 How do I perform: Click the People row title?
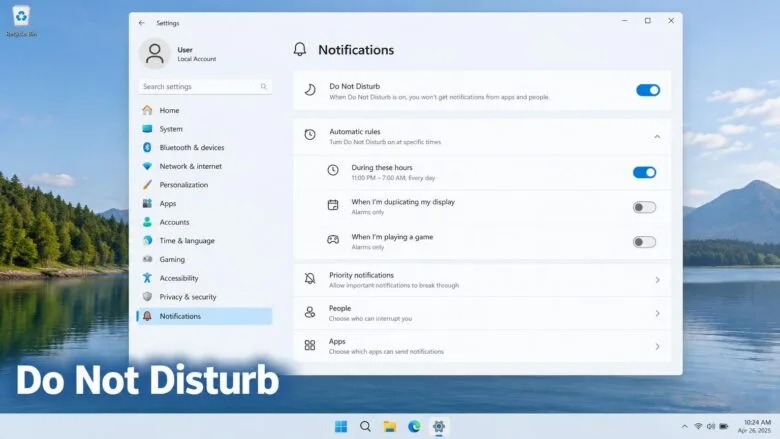(340, 308)
